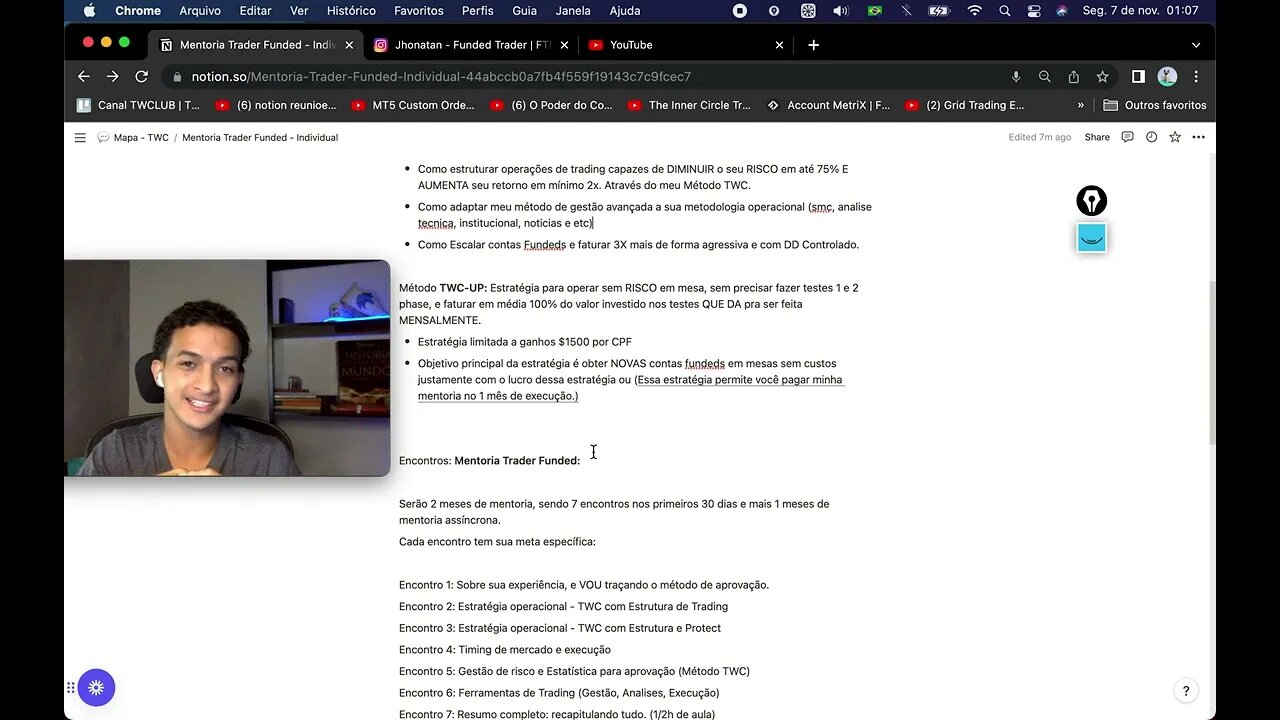
Task: Click the screen recording stop icon
Action: tap(740, 11)
